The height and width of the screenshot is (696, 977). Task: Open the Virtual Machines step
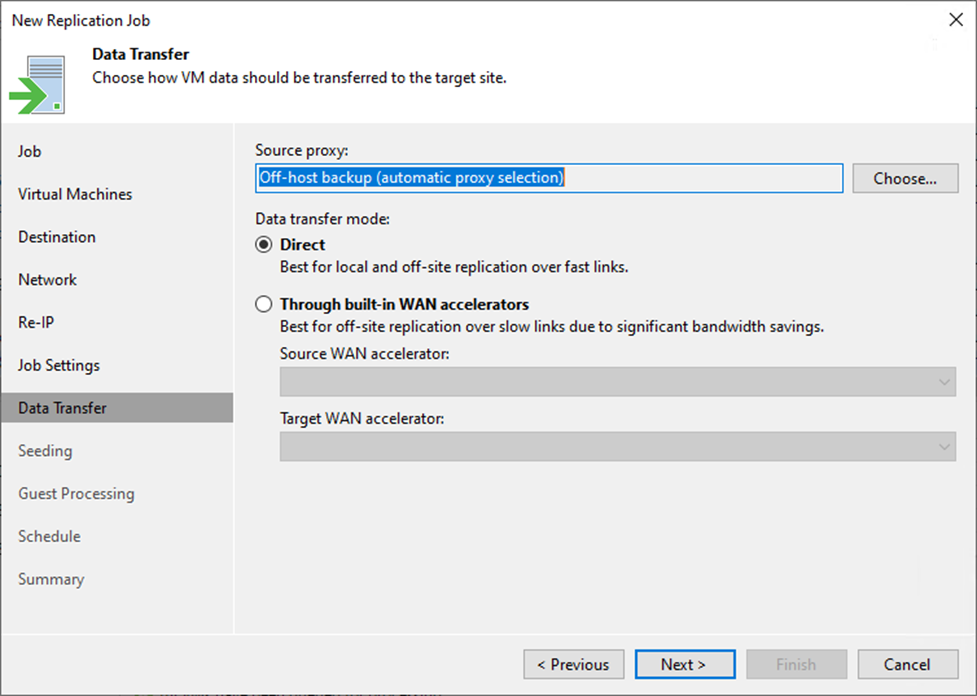(x=75, y=194)
